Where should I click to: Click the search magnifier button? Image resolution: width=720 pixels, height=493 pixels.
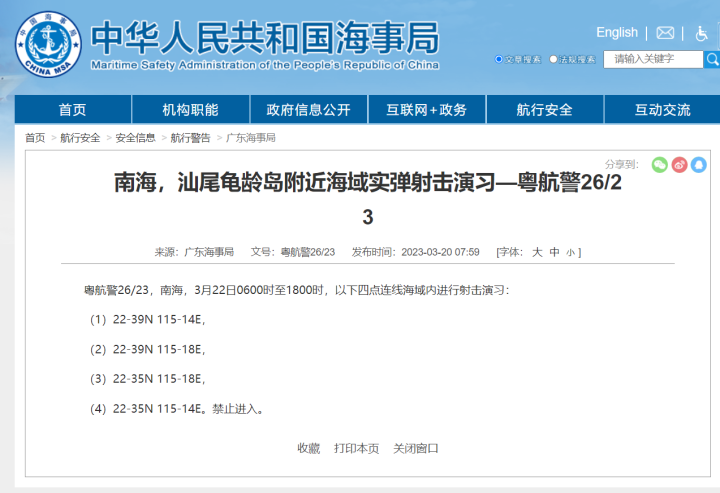pyautogui.click(x=712, y=59)
